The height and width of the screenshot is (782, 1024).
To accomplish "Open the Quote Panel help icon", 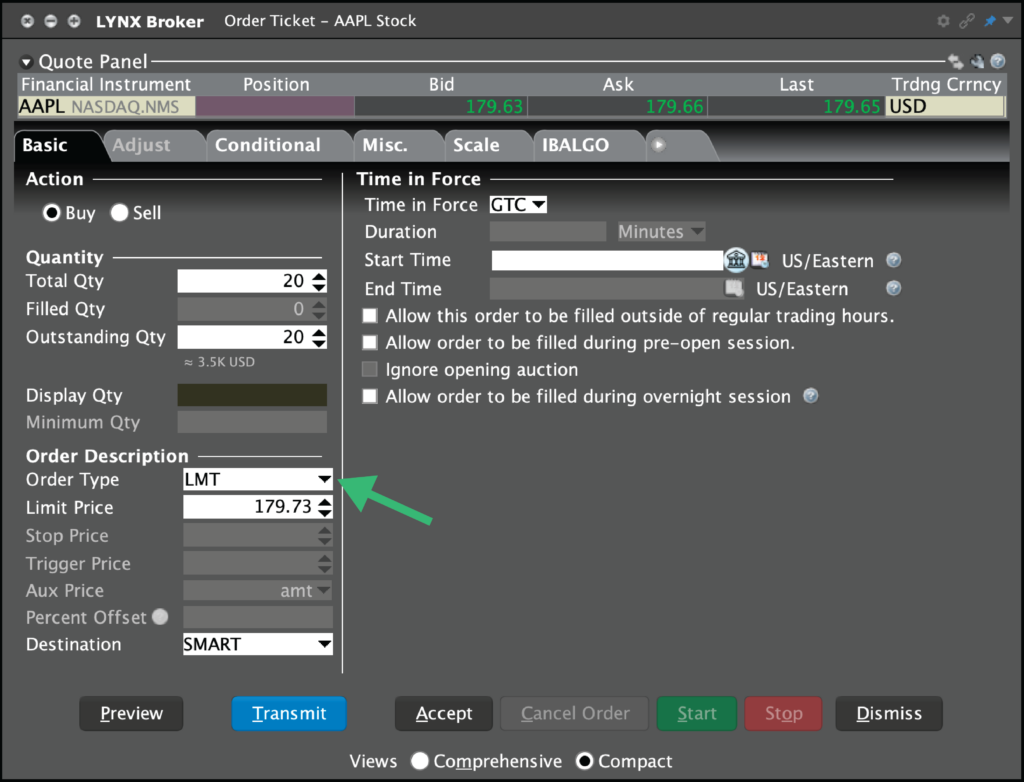I will [998, 61].
